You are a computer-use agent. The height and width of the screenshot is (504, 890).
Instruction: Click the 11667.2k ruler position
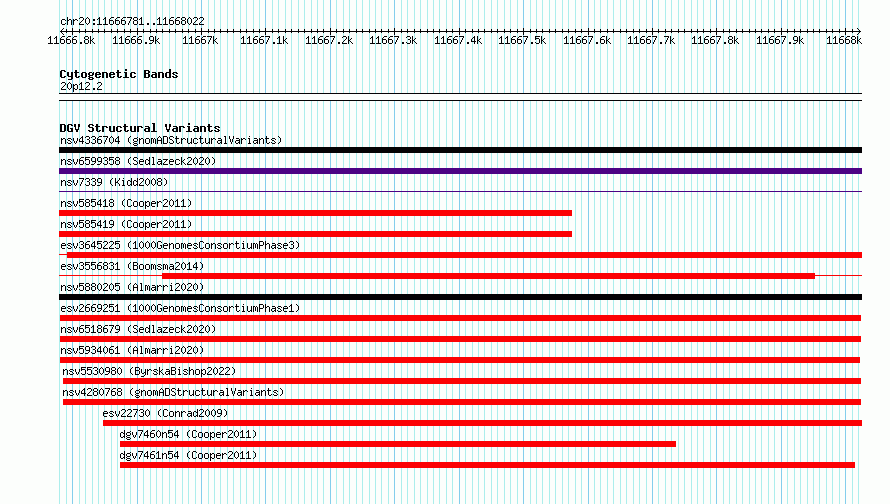(329, 40)
